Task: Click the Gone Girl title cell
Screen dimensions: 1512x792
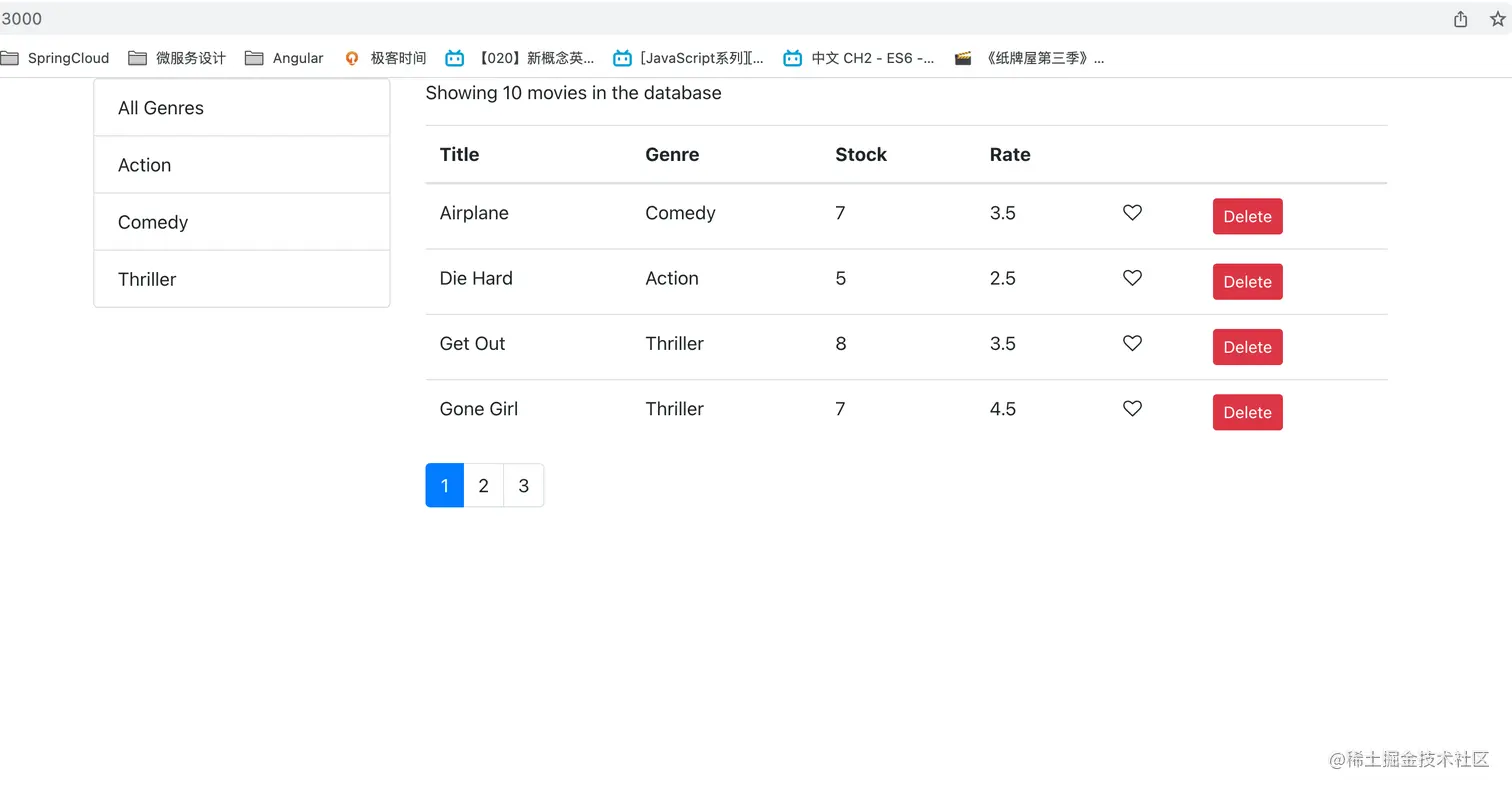Action: click(x=479, y=408)
